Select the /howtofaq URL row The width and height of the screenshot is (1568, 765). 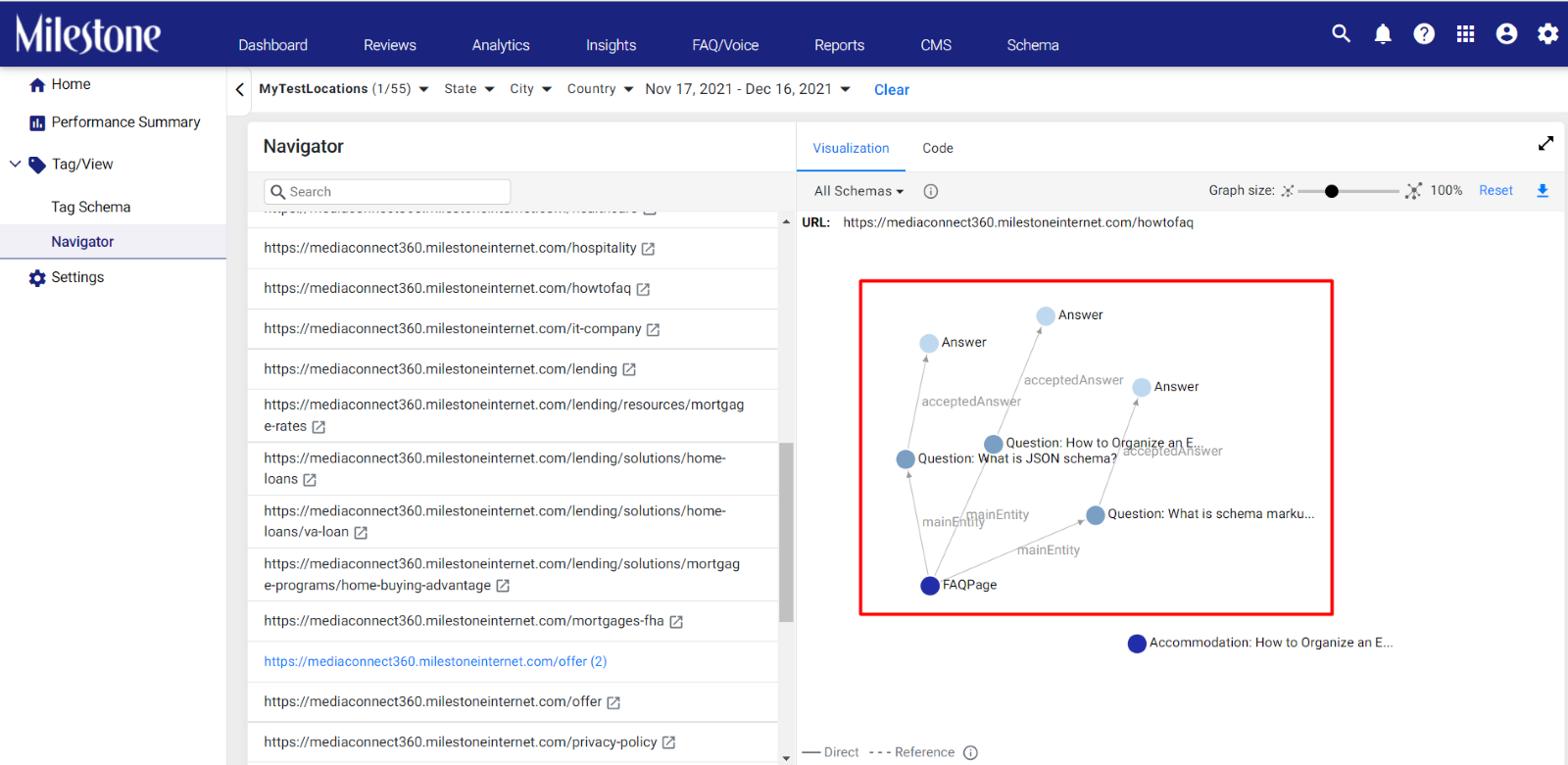coord(513,289)
